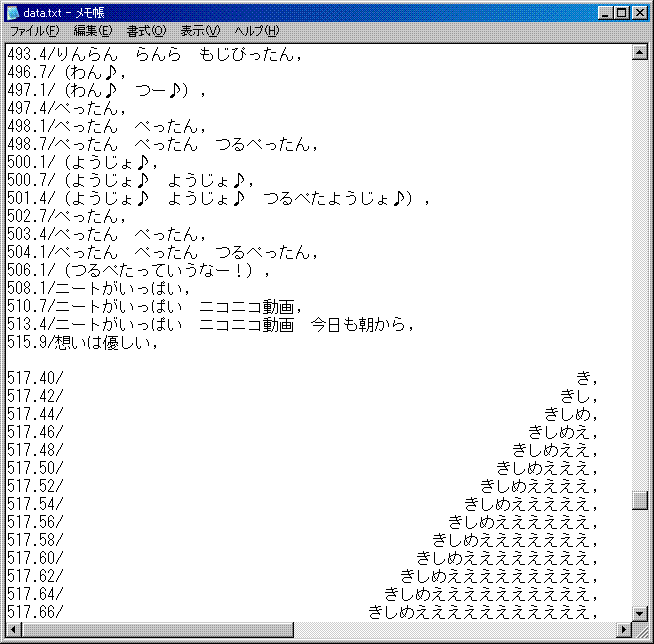Image resolution: width=654 pixels, height=644 pixels.
Task: Click the vertical scrollbar thumb
Action: [640, 501]
